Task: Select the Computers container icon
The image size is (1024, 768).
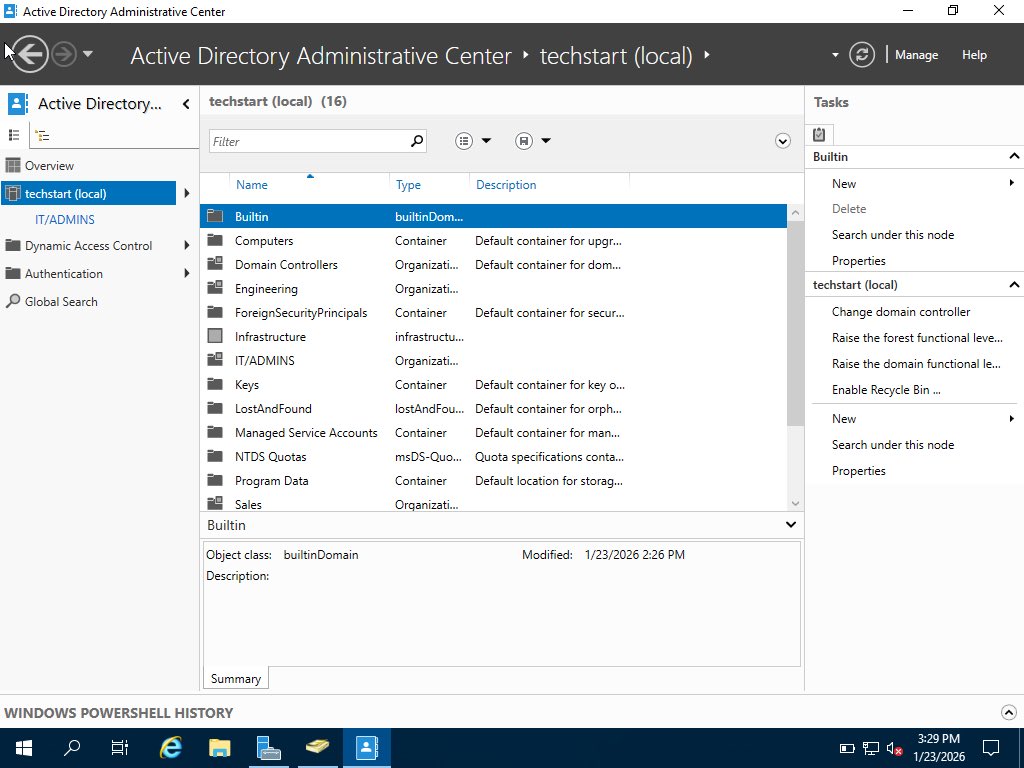Action: point(215,240)
